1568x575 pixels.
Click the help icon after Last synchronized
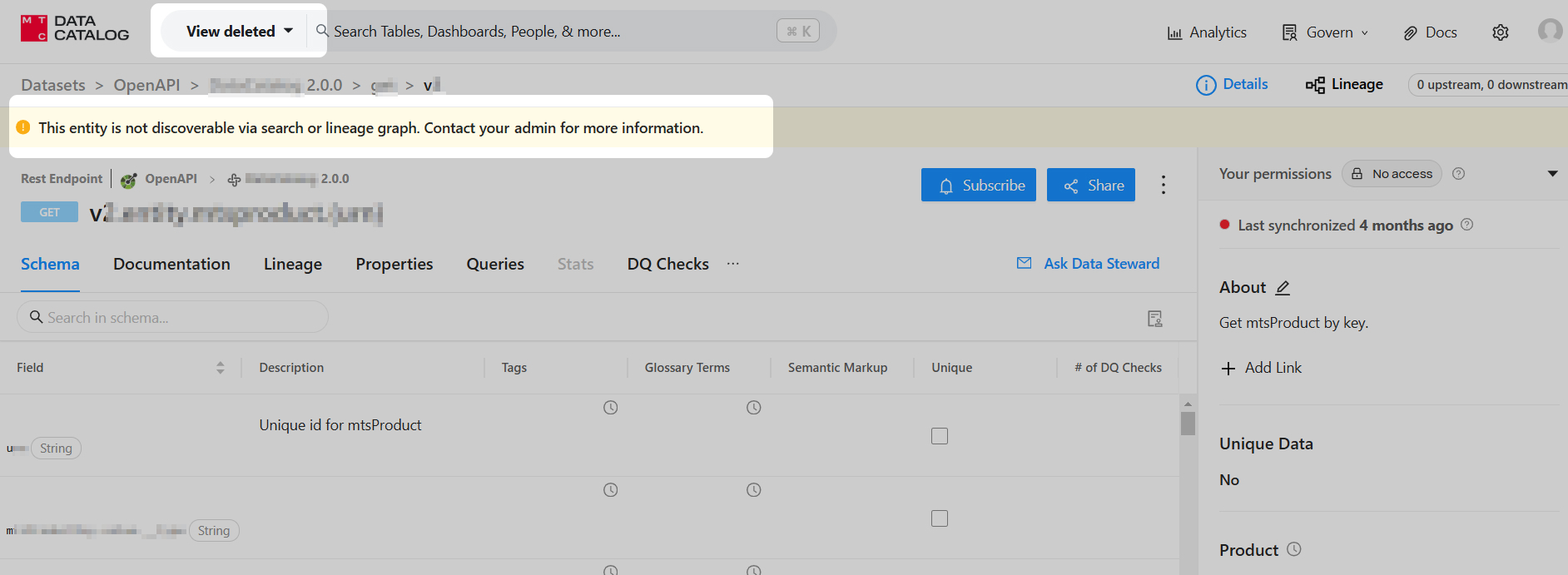pyautogui.click(x=1466, y=225)
